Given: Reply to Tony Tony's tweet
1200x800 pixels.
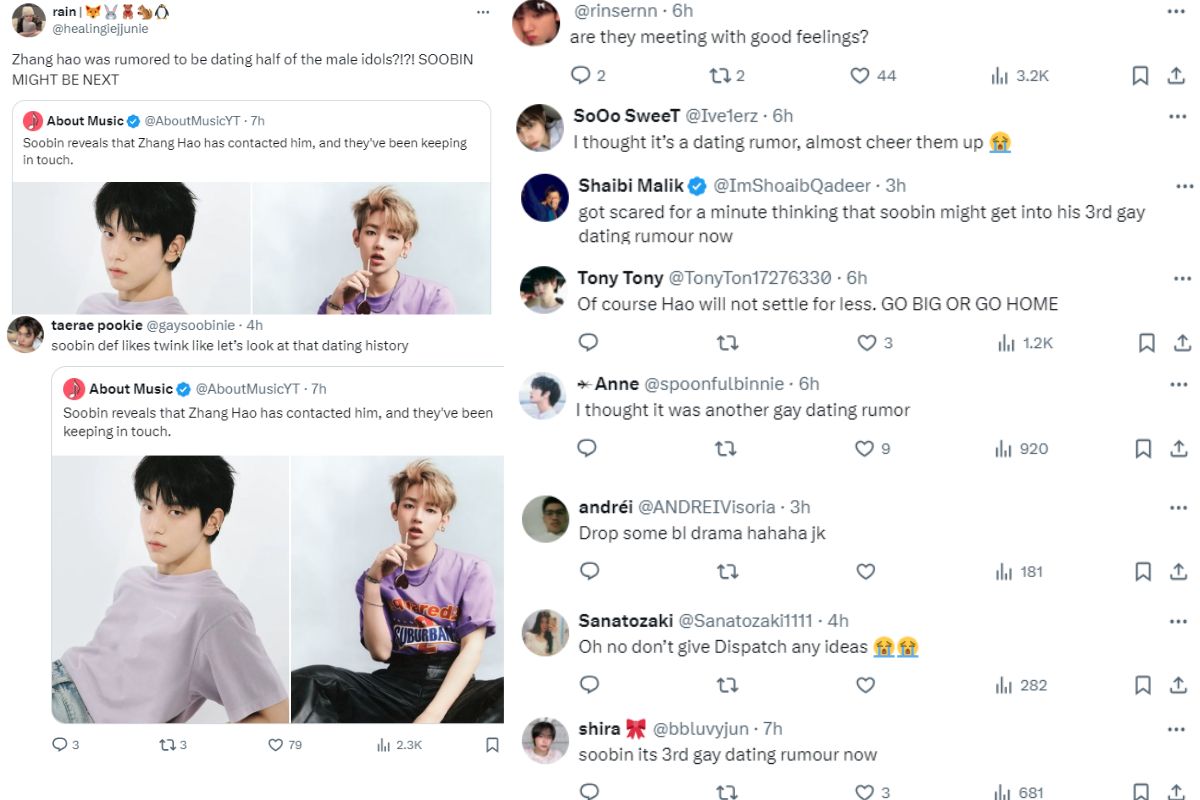Looking at the screenshot, I should pos(589,342).
